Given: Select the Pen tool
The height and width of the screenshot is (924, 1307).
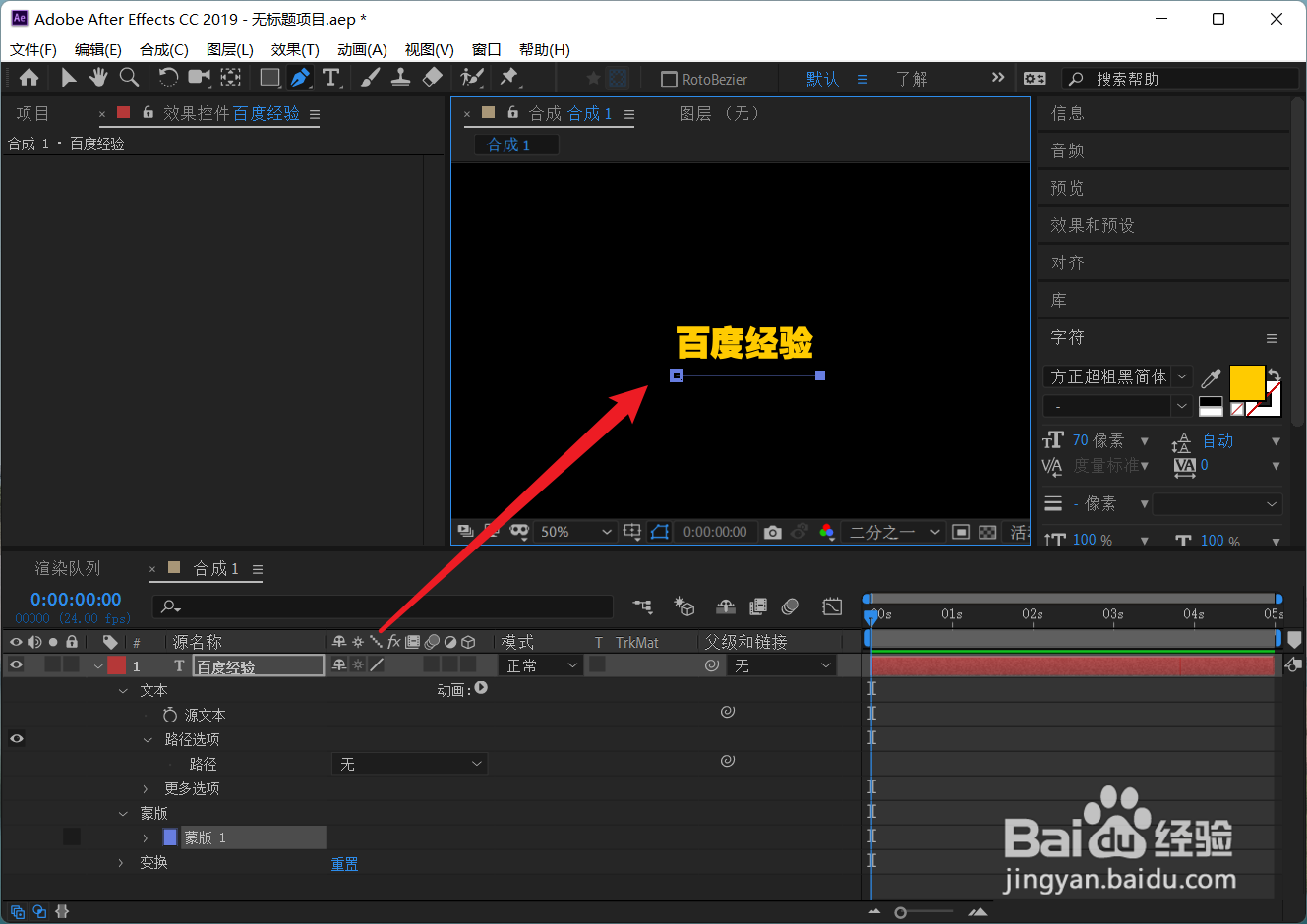Looking at the screenshot, I should click(x=300, y=78).
